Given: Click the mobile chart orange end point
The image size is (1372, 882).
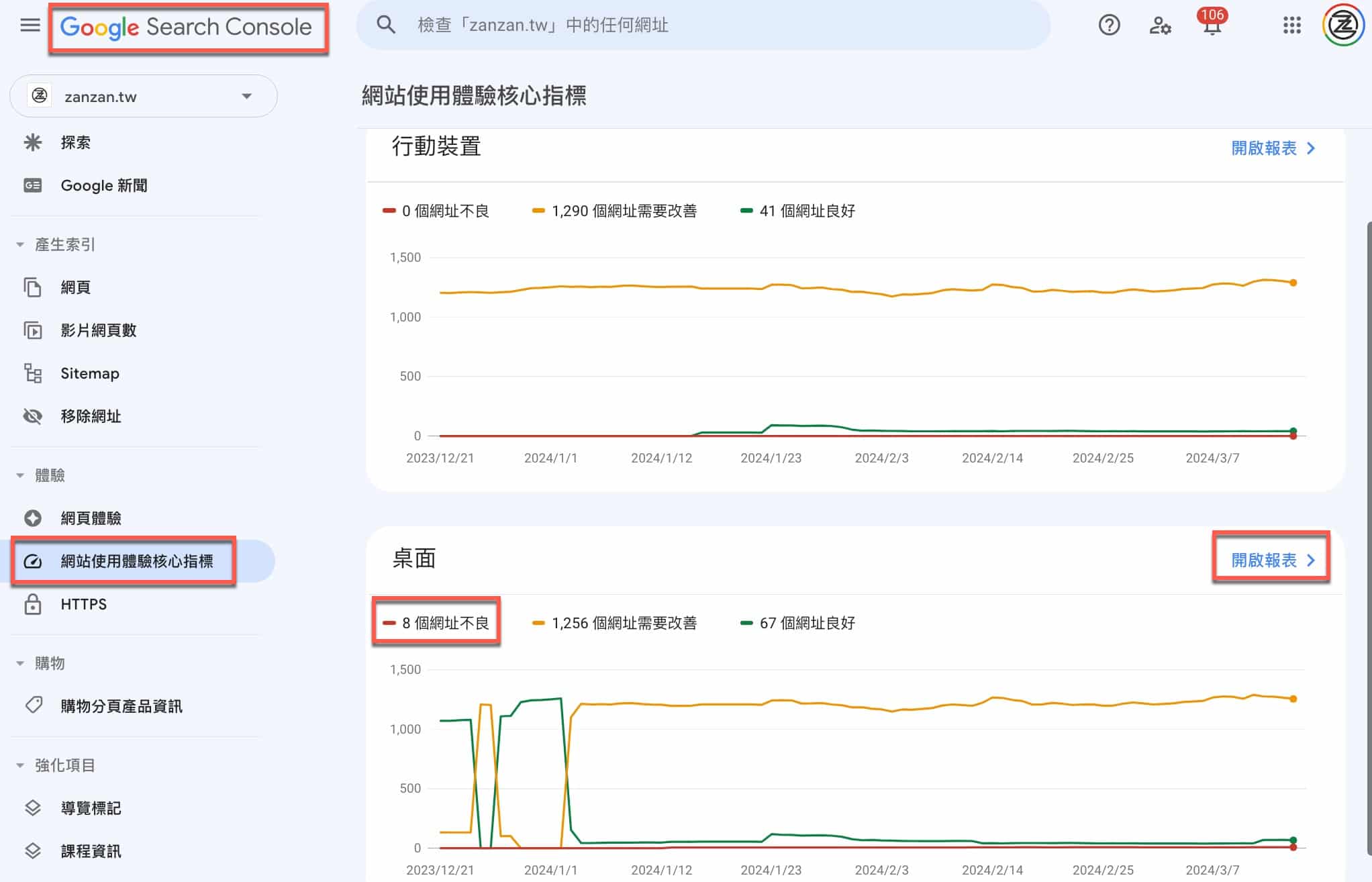Looking at the screenshot, I should pyautogui.click(x=1293, y=283).
